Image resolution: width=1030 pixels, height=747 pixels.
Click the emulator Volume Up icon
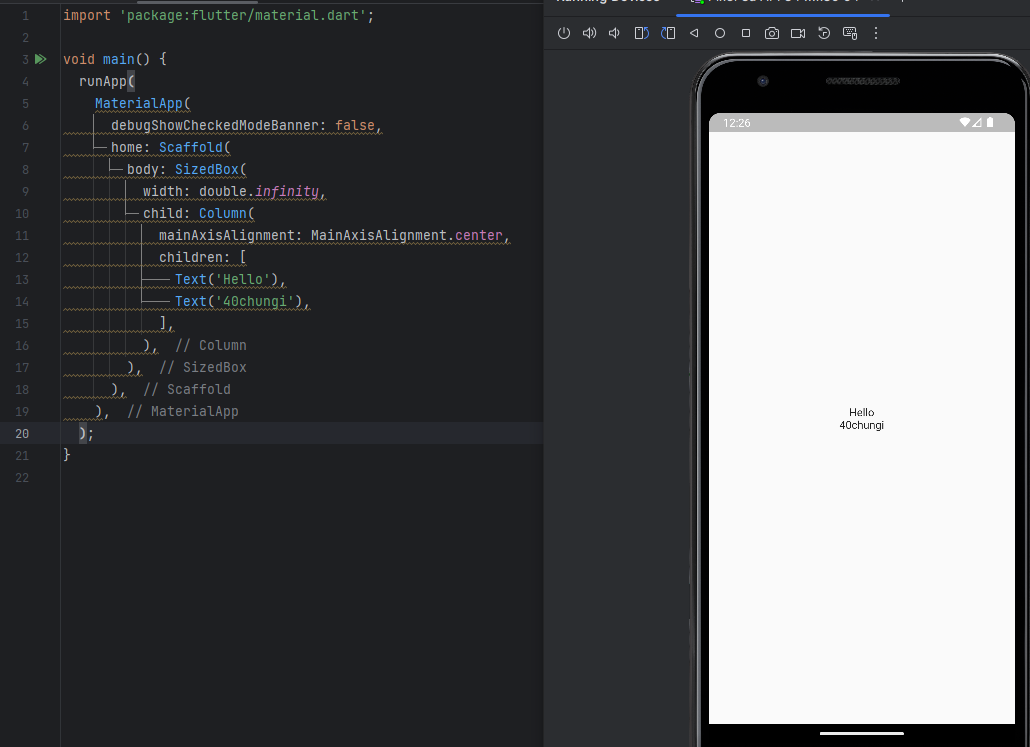(x=589, y=33)
